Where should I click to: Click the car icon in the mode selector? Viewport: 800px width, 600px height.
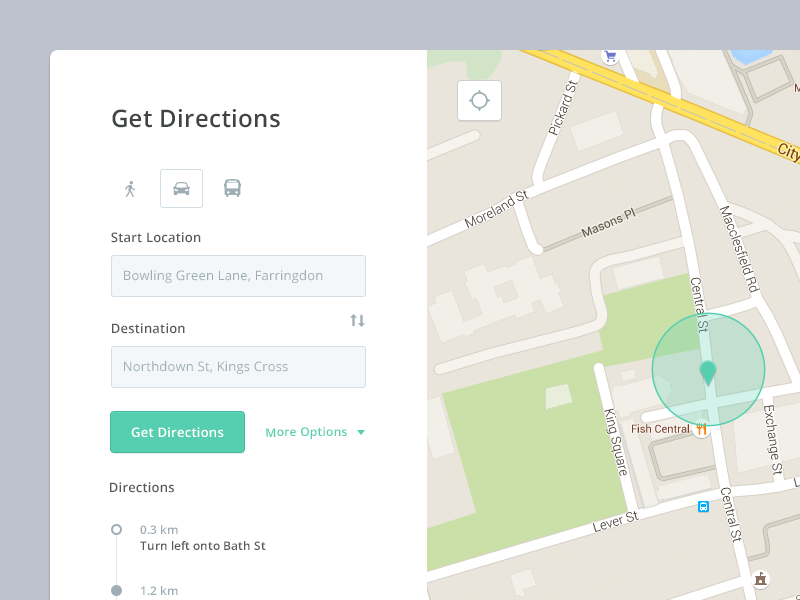tap(181, 188)
